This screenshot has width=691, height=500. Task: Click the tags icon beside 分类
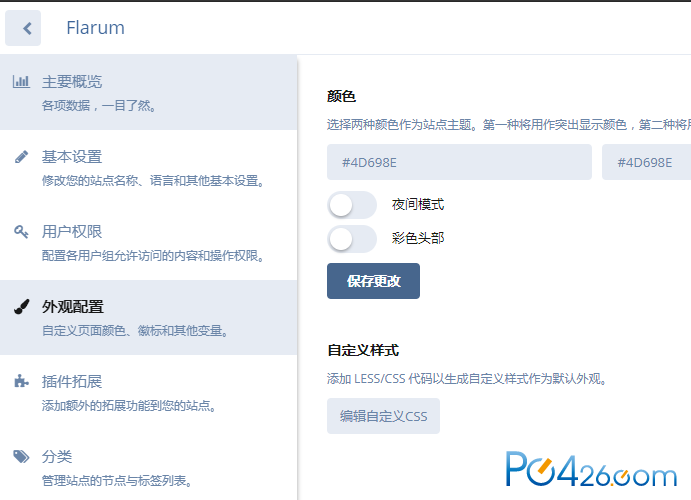point(21,456)
